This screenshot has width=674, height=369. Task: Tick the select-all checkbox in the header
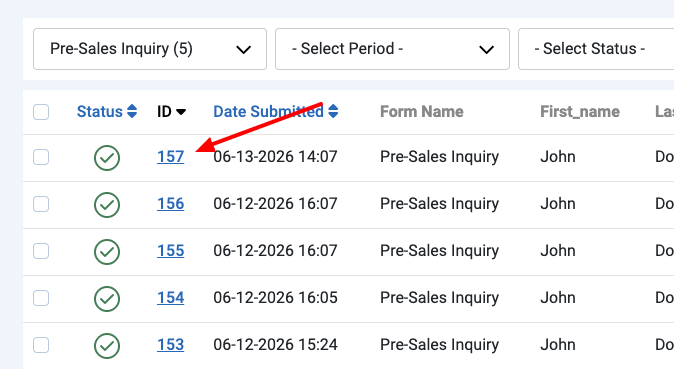coord(41,112)
